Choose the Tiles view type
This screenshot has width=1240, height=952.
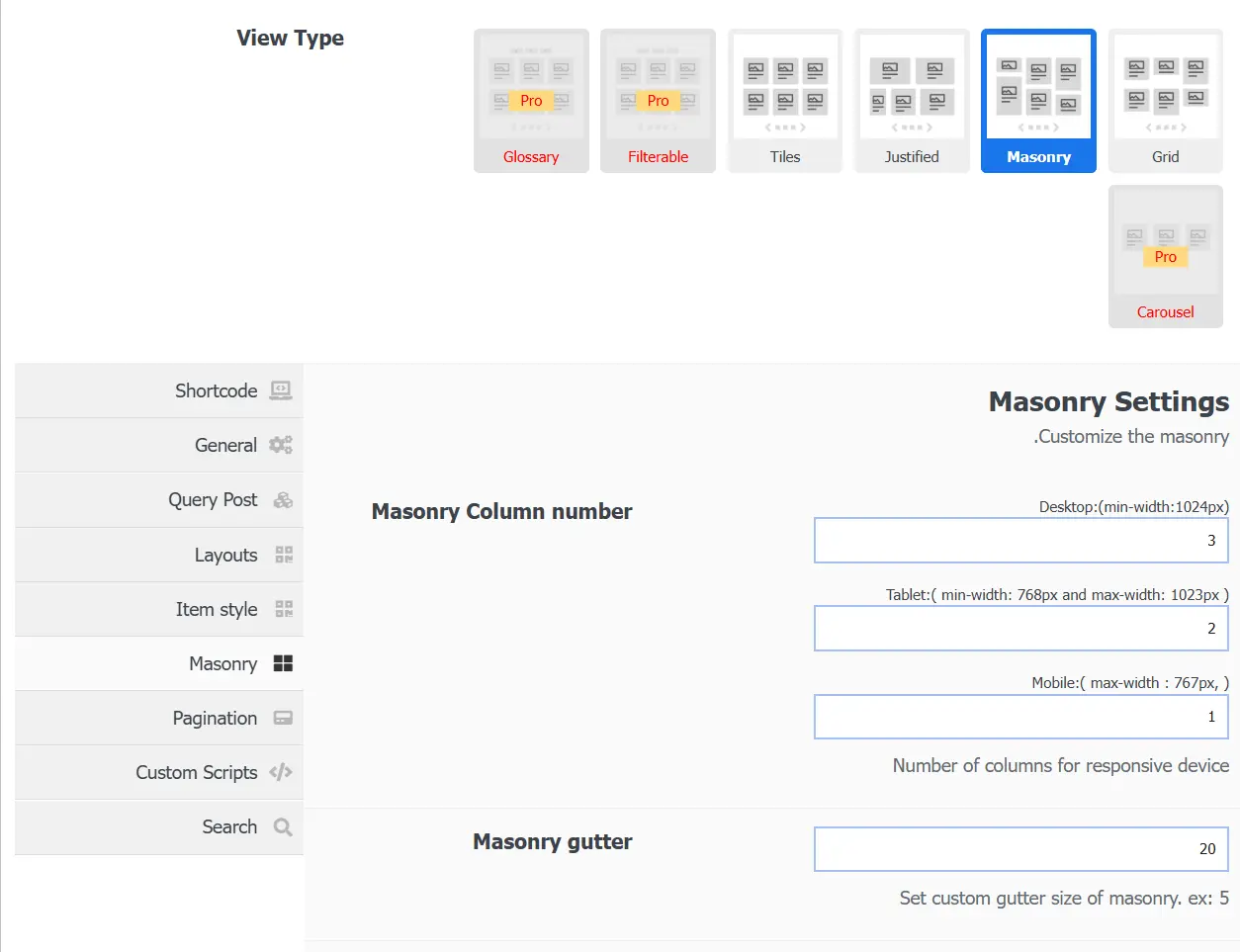[785, 101]
